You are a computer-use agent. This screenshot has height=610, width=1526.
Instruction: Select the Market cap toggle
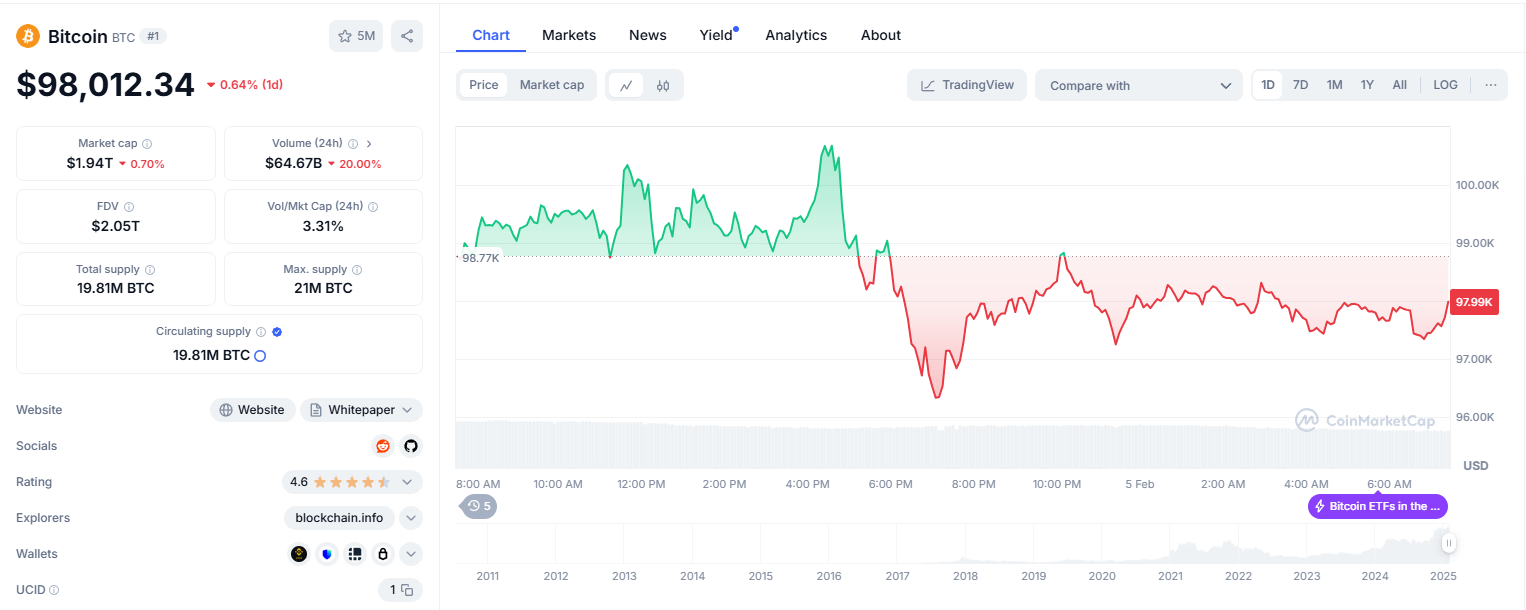[x=552, y=85]
